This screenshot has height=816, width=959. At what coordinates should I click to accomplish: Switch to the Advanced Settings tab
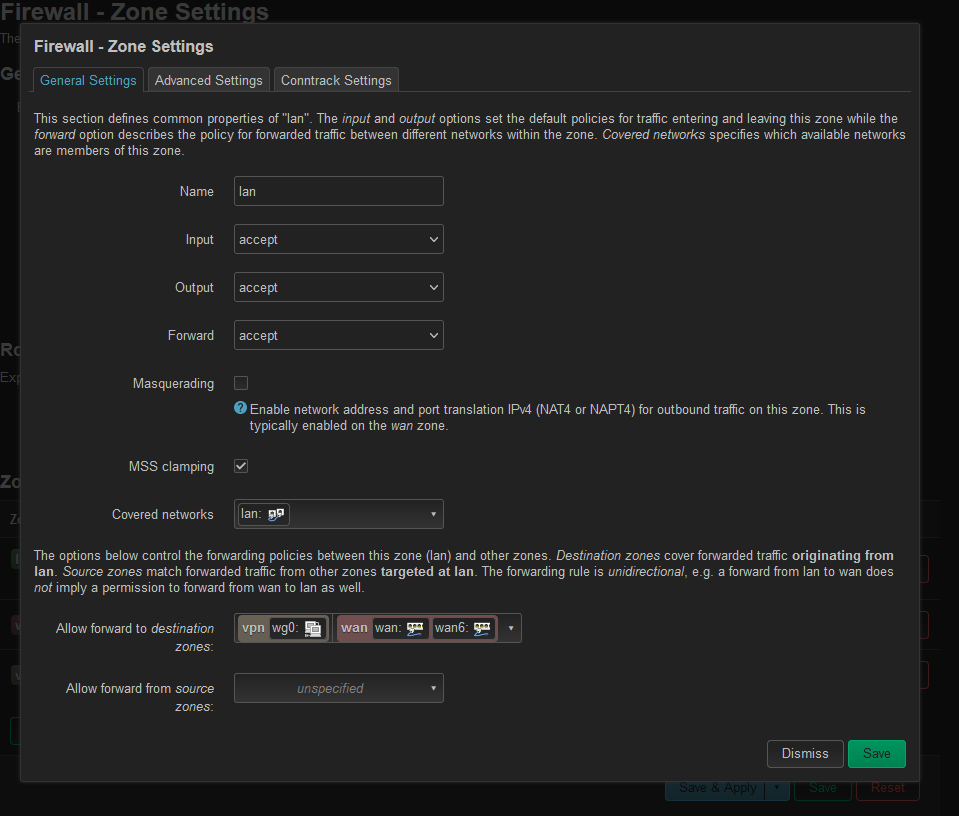pos(209,80)
